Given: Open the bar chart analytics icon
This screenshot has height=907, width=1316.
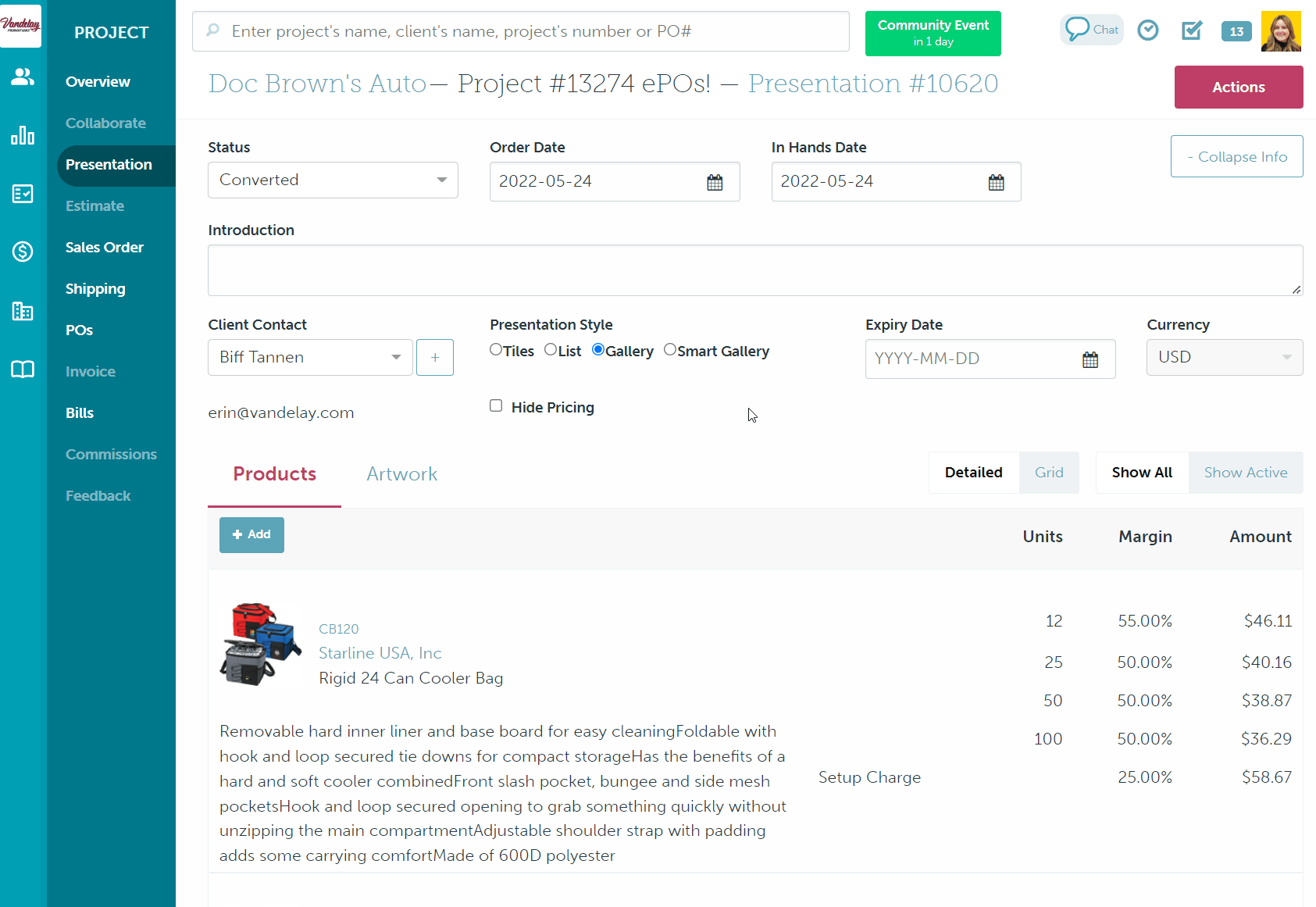Looking at the screenshot, I should point(23,136).
